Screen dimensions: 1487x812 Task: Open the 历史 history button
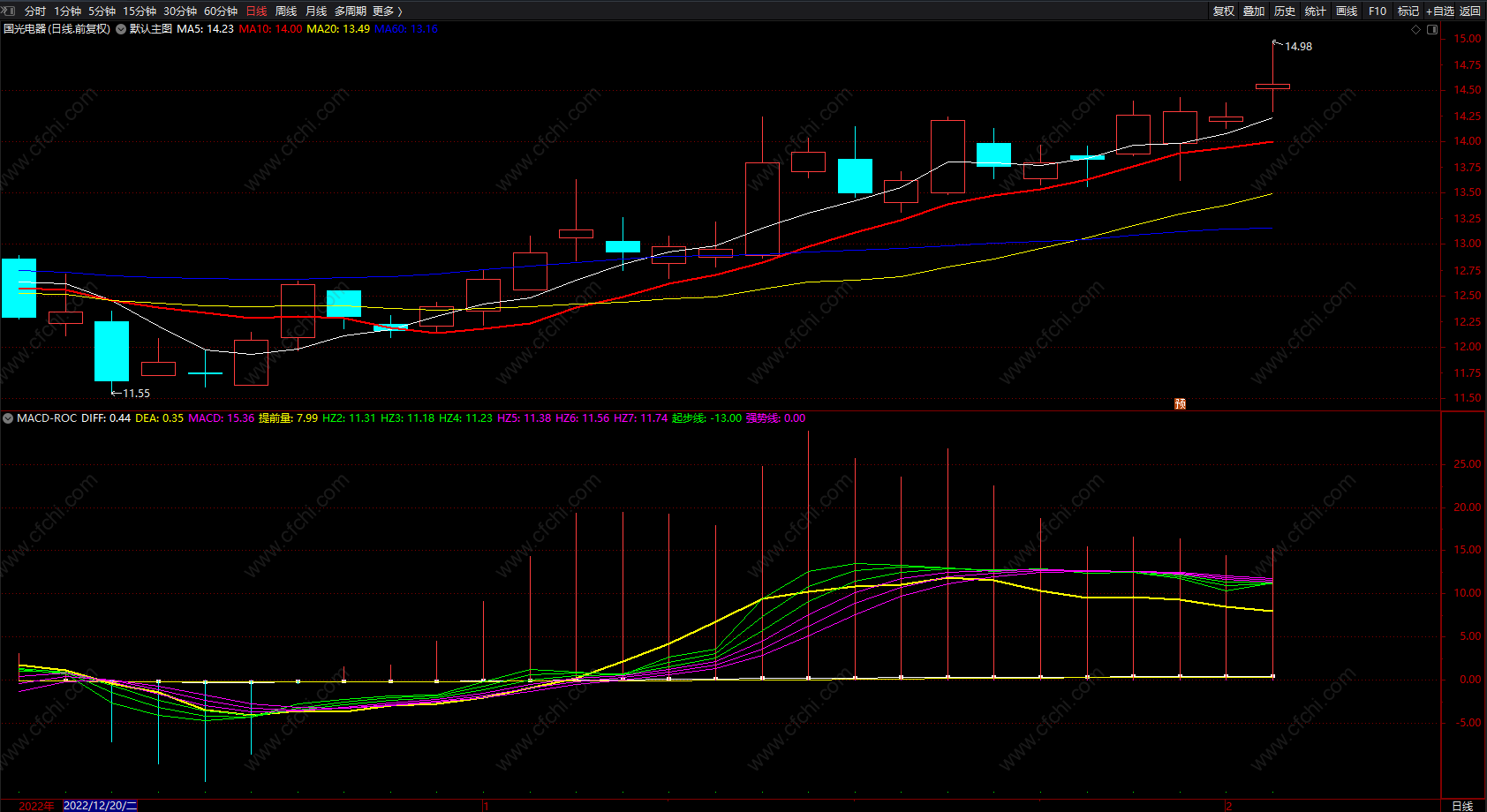click(1285, 11)
